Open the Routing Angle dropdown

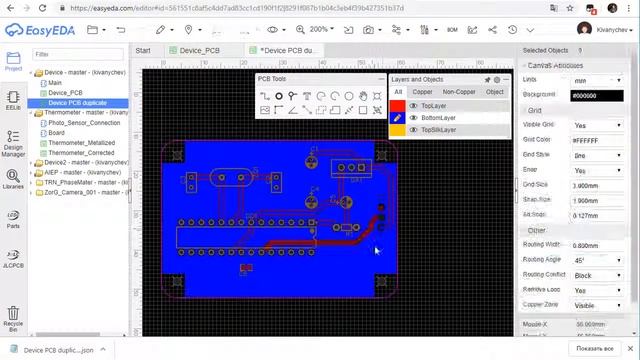[x=597, y=260]
